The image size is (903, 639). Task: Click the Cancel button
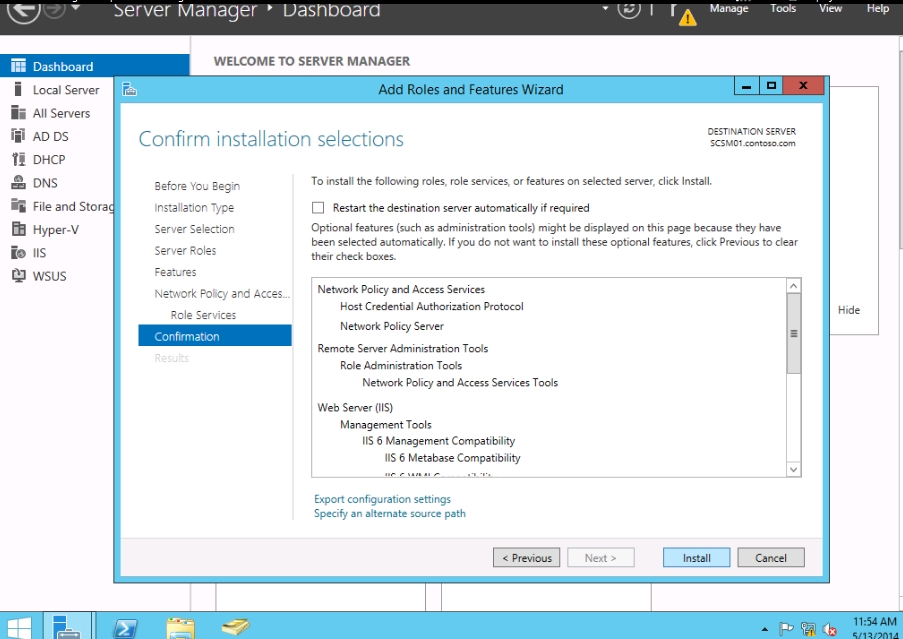coord(771,557)
